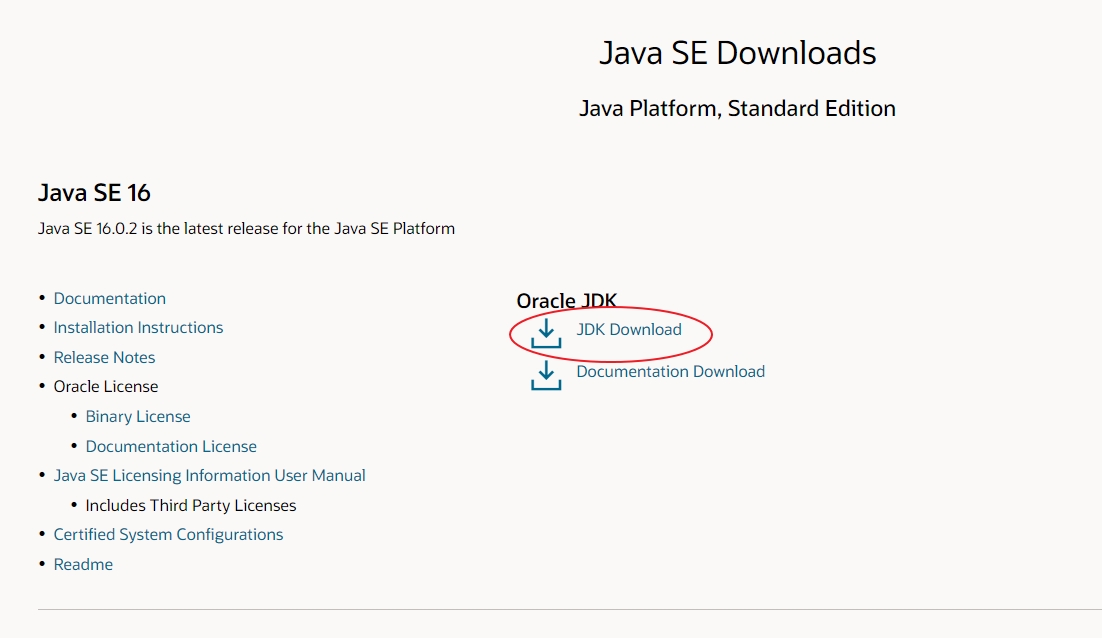Open the JDK Download link
The width and height of the screenshot is (1102, 638).
coord(629,330)
